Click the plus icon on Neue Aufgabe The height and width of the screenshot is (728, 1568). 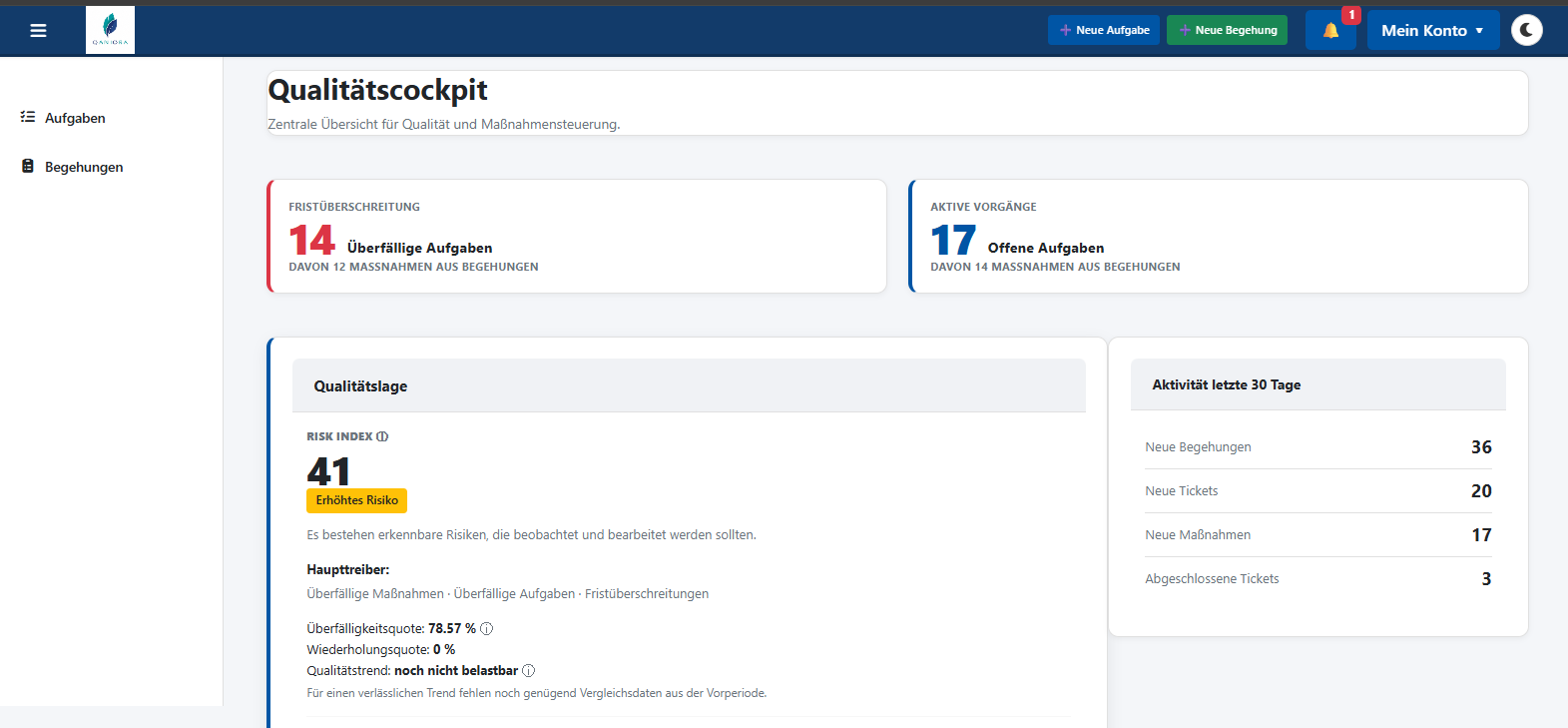coord(1065,30)
